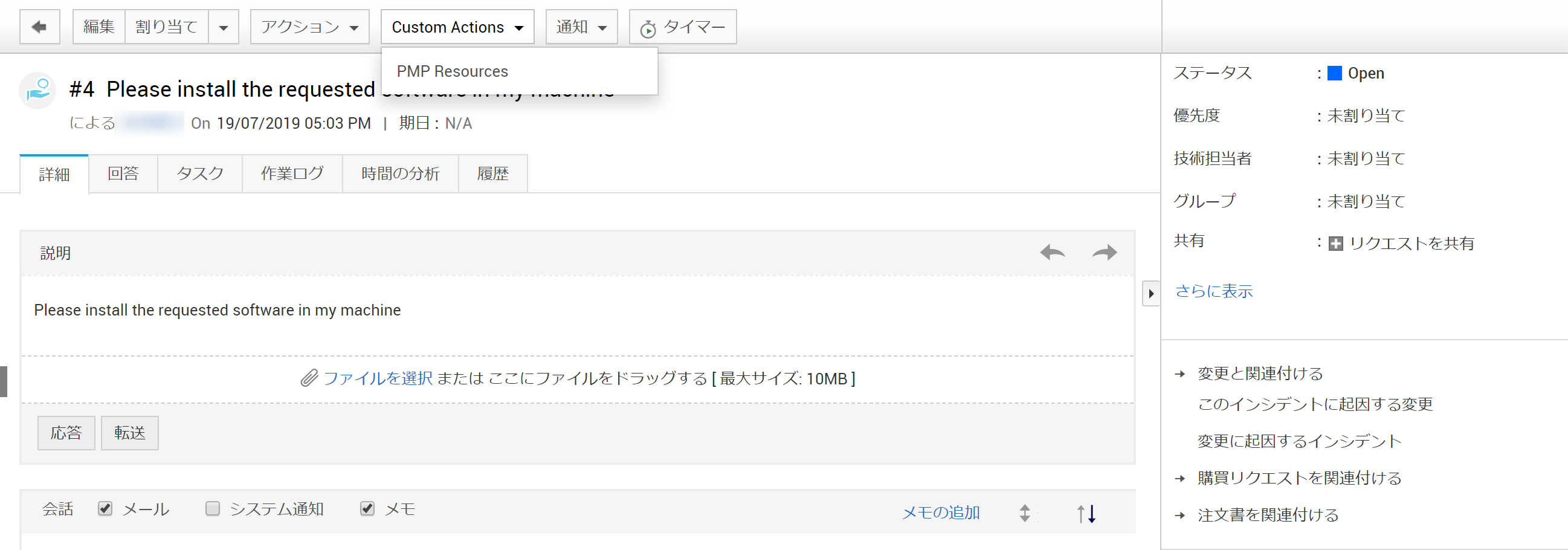Click the forward arrow in description header
Screen dimensions: 1568x550
(1104, 252)
